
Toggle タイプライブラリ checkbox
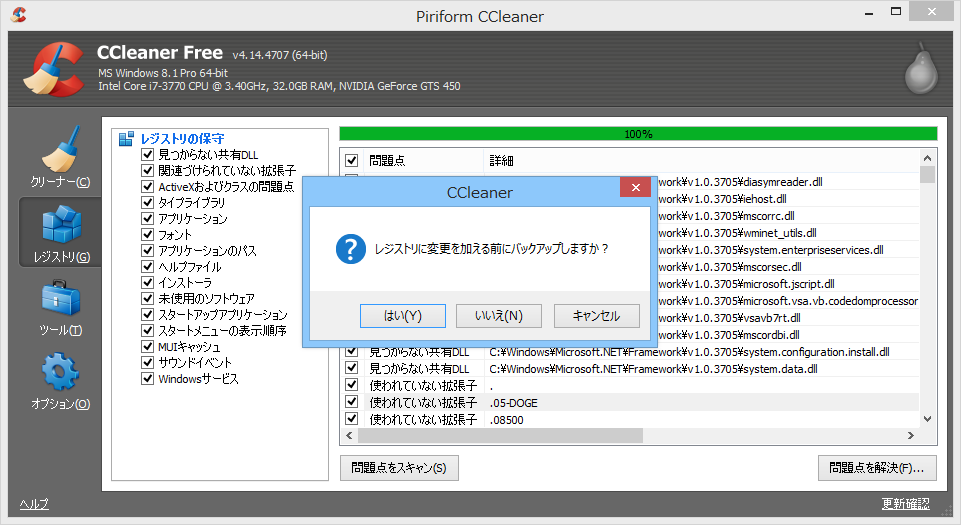tap(147, 202)
